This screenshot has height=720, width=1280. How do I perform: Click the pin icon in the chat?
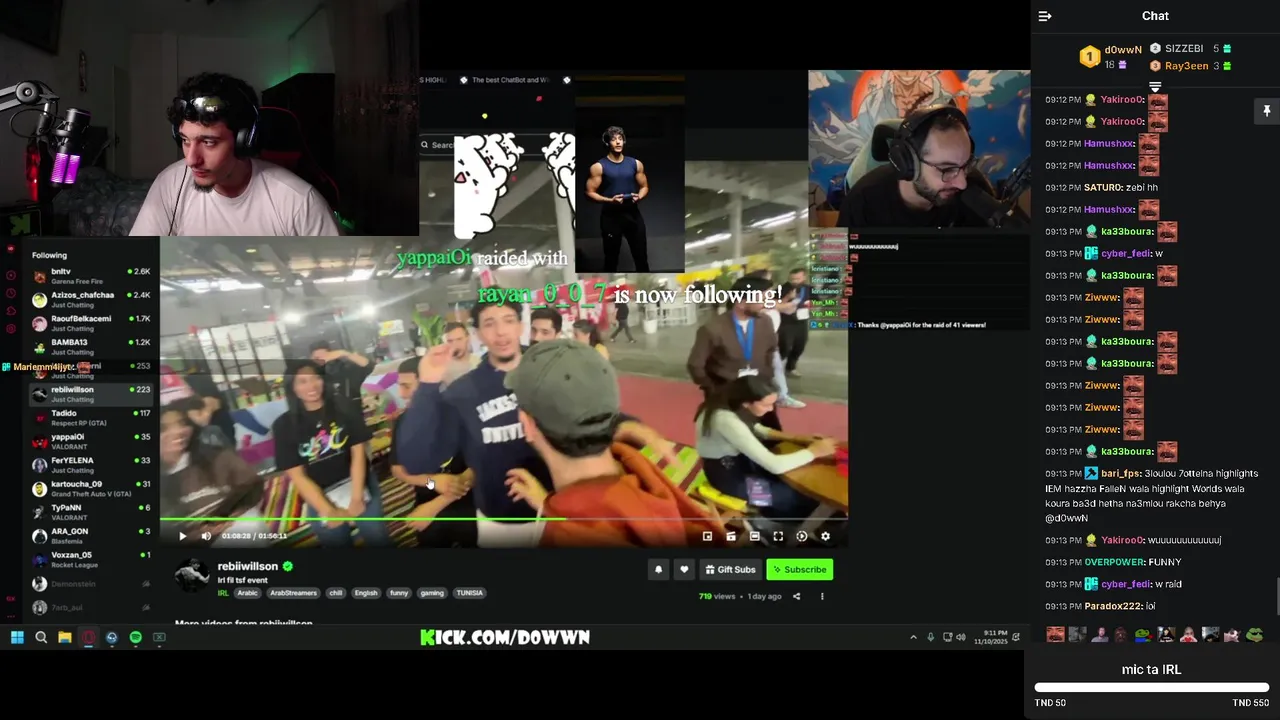1266,111
